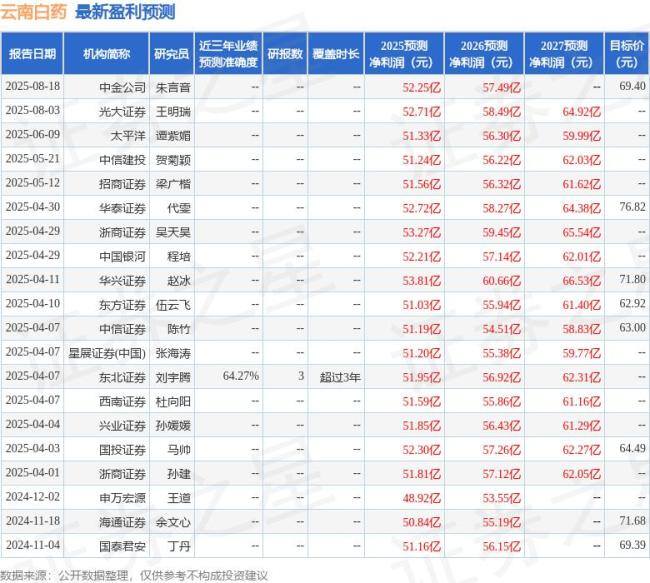Click value 48.92亿
Image resolution: width=650 pixels, height=583 pixels.
coord(422,498)
